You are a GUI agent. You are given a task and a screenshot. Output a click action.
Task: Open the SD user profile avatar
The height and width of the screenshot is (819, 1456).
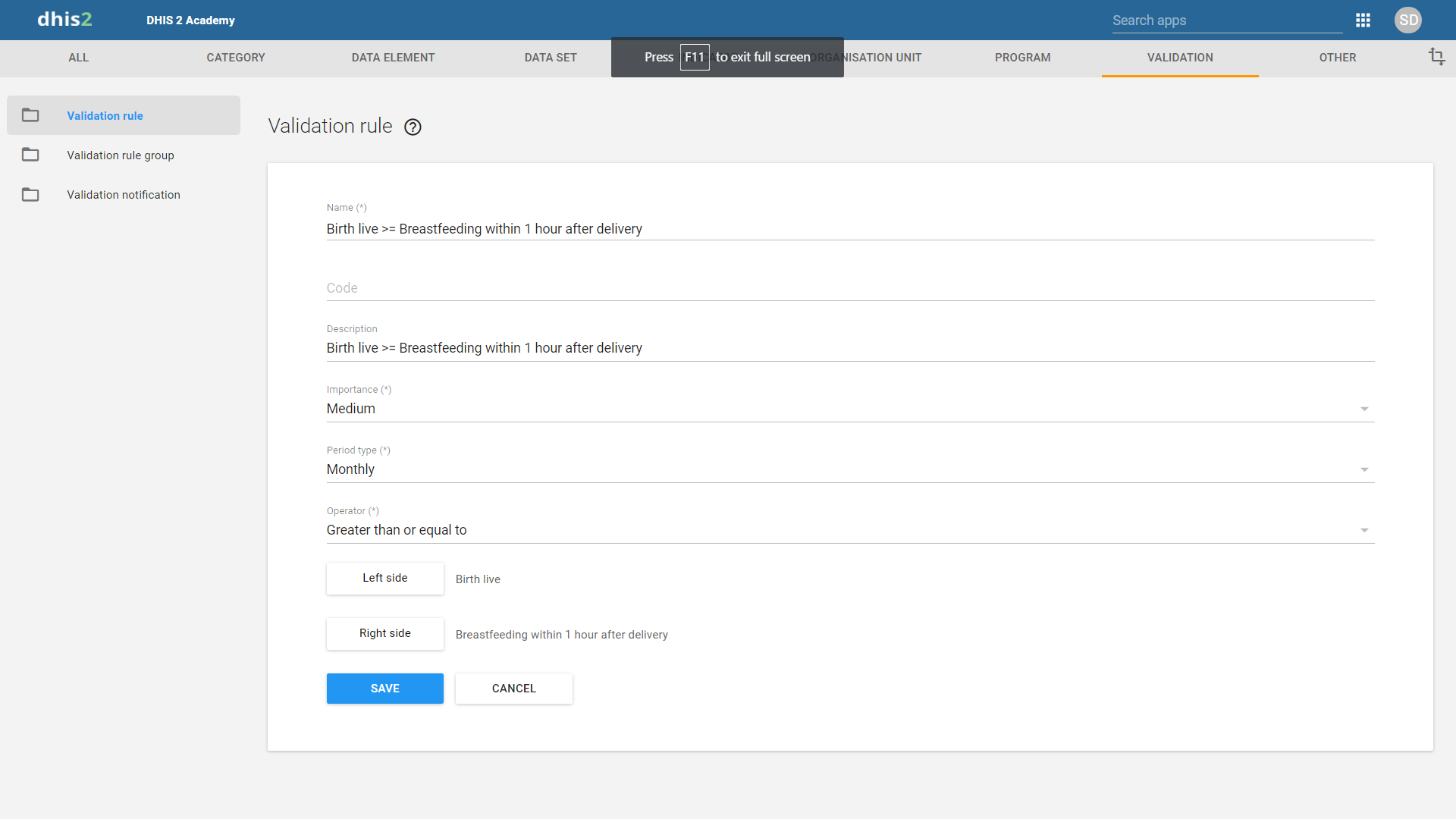(x=1407, y=20)
